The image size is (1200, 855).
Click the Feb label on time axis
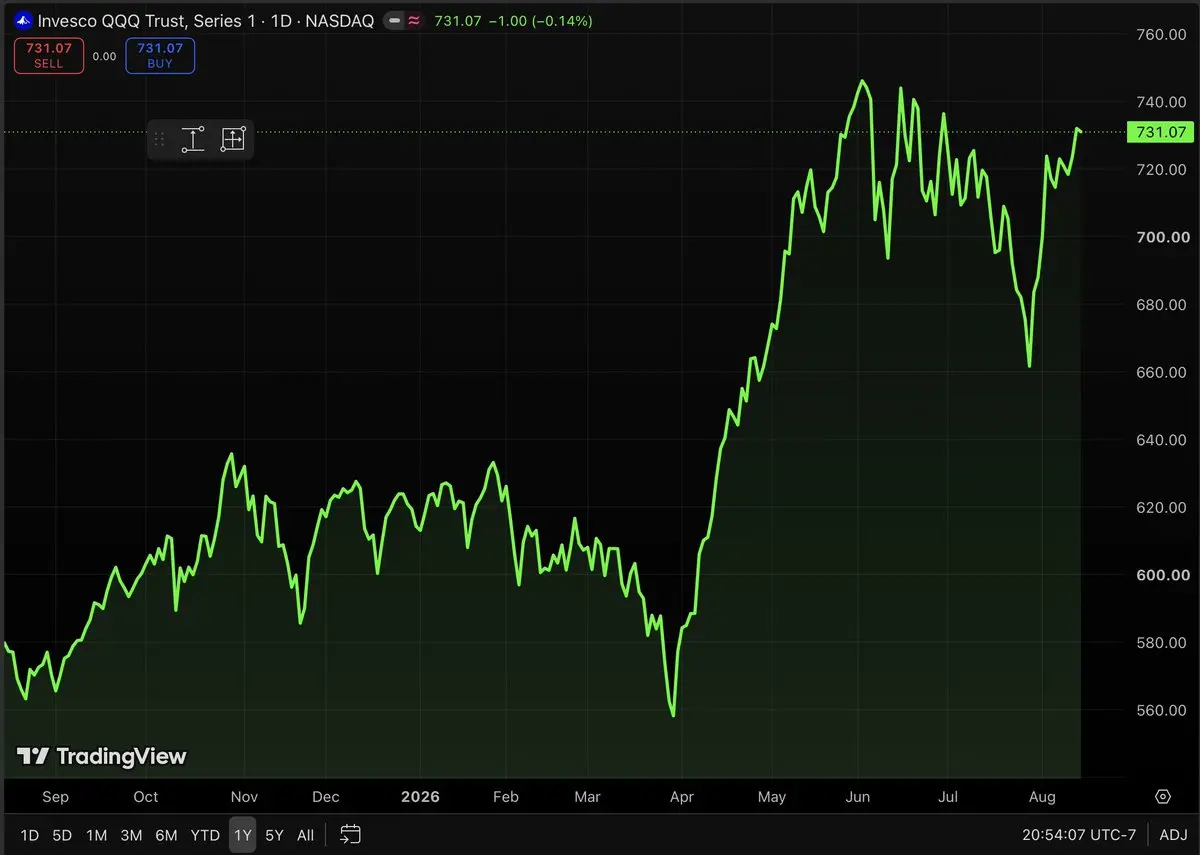tap(506, 797)
